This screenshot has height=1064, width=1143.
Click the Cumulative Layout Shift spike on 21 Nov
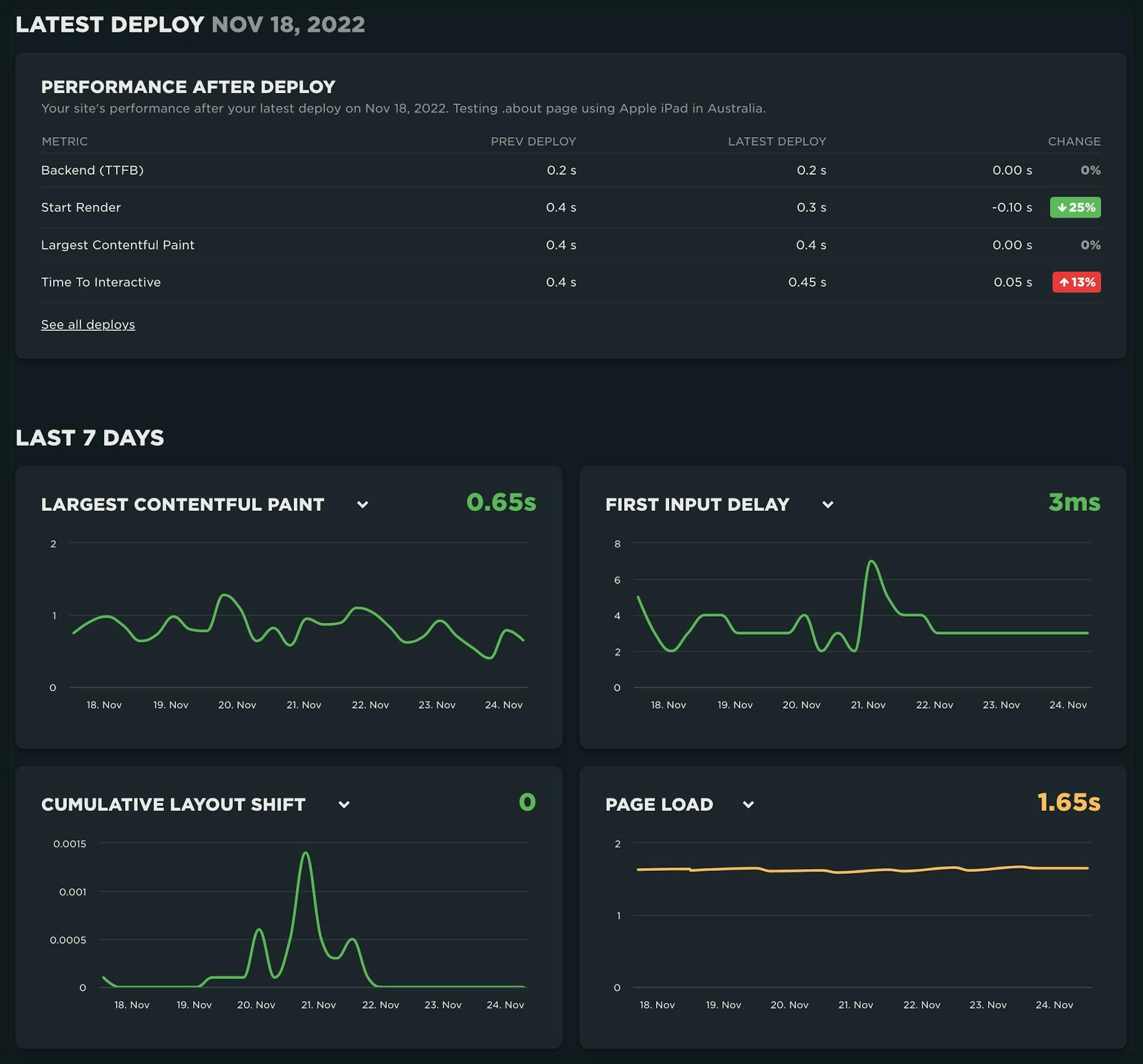(306, 854)
